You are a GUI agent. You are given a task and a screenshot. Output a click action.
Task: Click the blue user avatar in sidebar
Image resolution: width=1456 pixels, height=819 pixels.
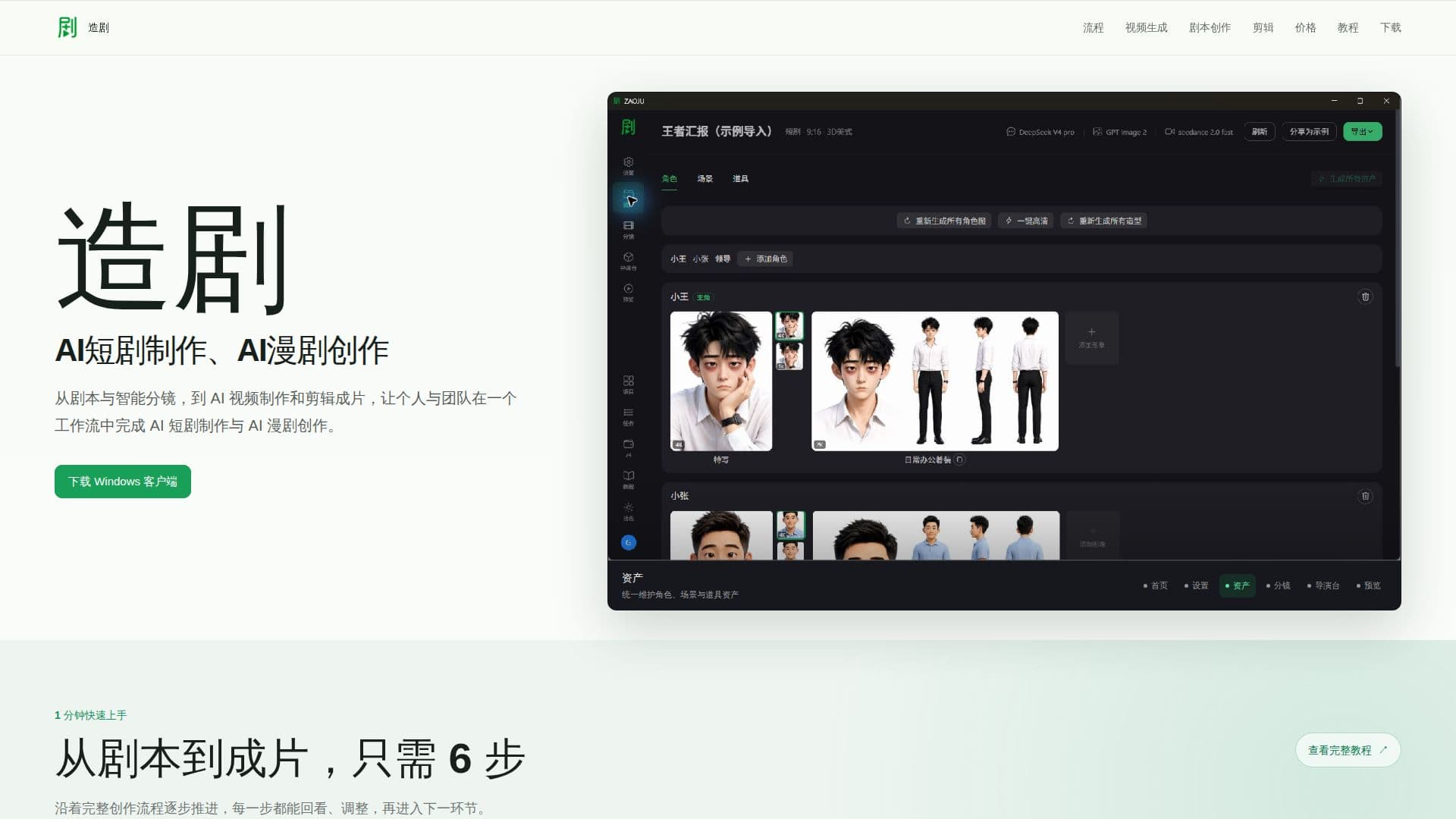click(629, 542)
